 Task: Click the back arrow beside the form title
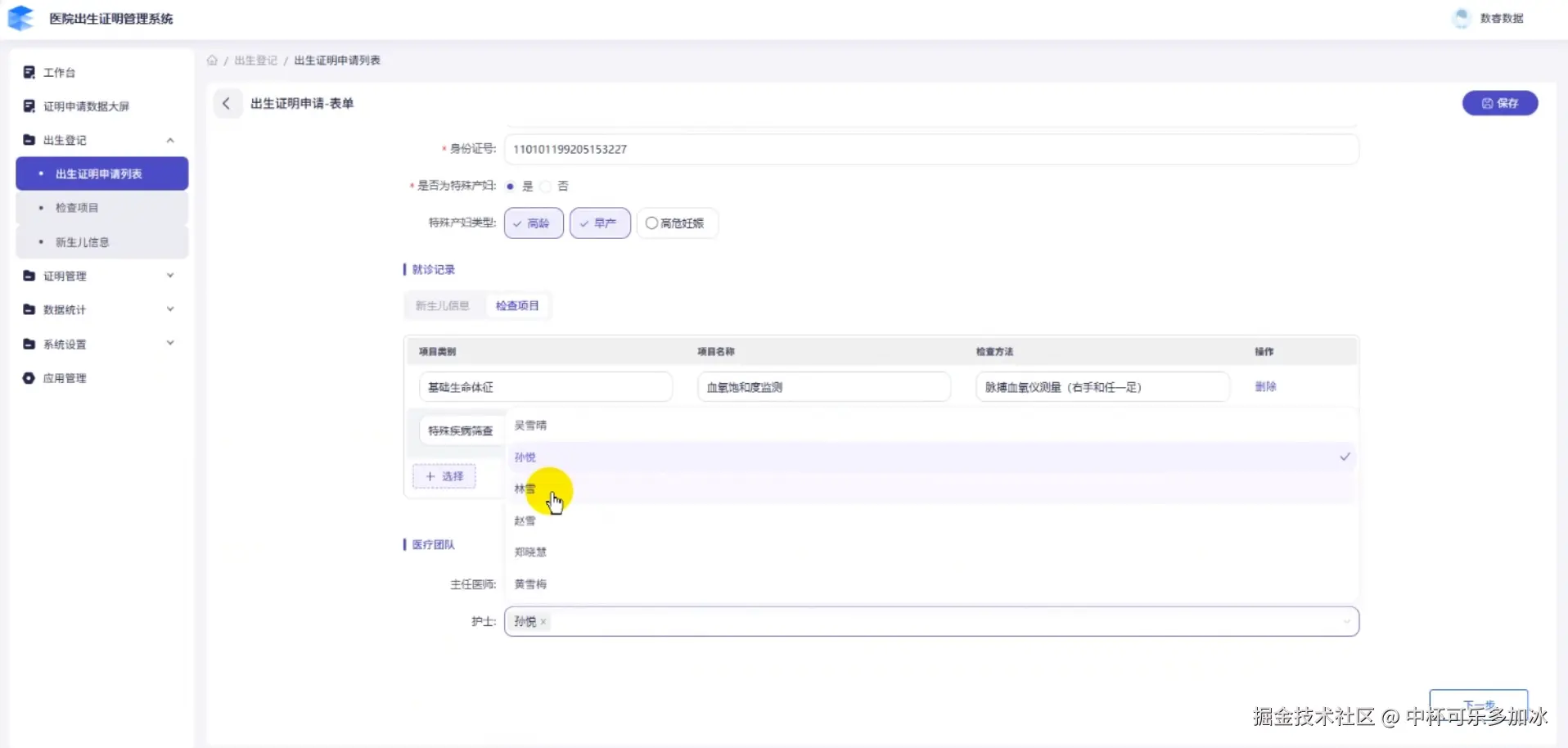pyautogui.click(x=227, y=104)
